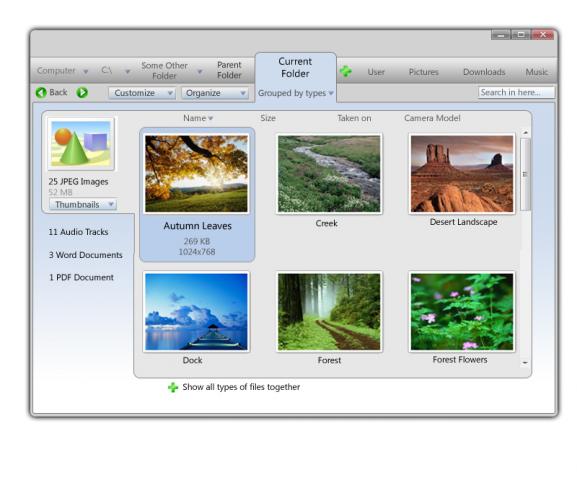Select the 11 Audio Tracks group

point(78,232)
